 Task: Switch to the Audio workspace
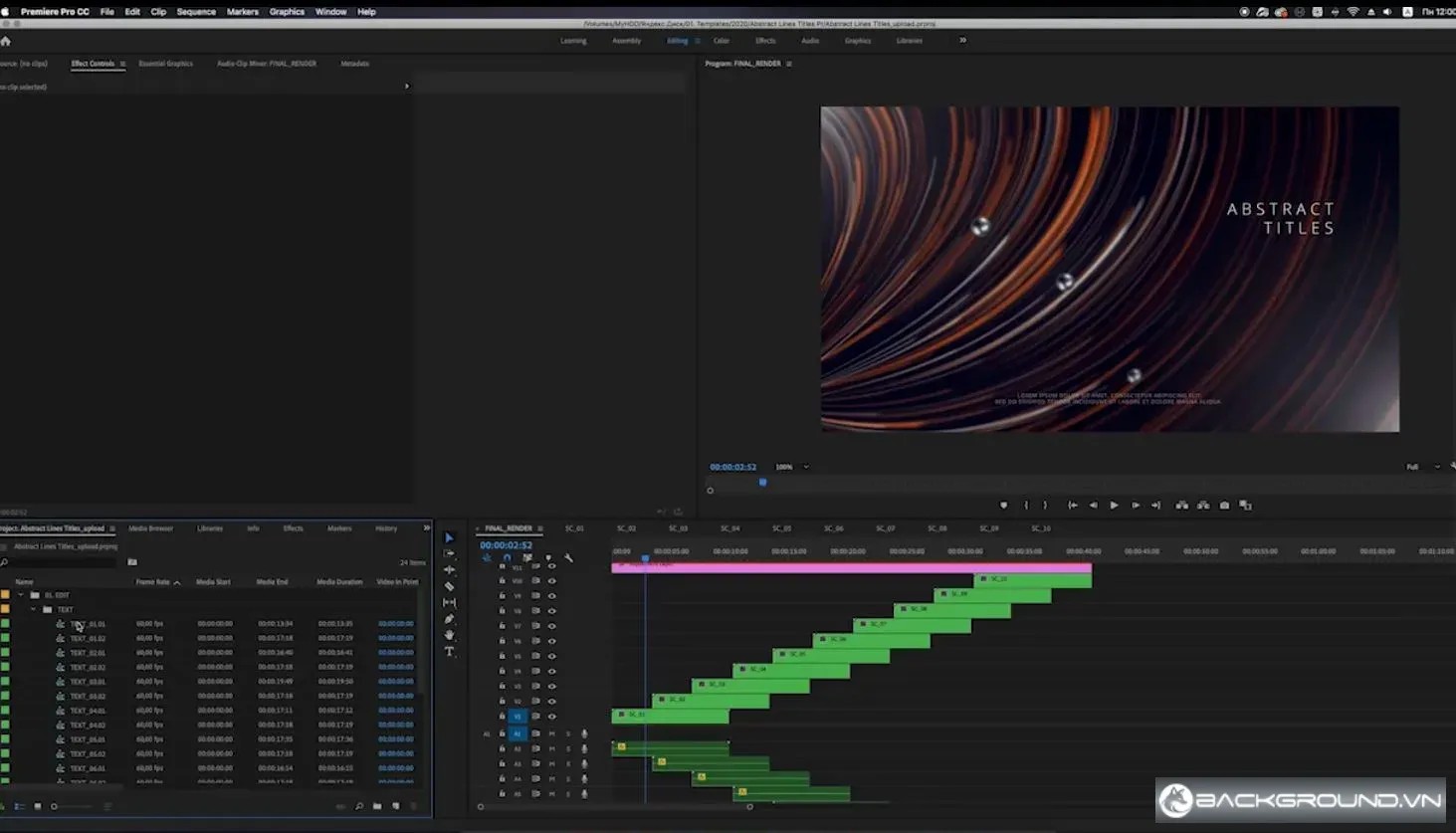[810, 41]
